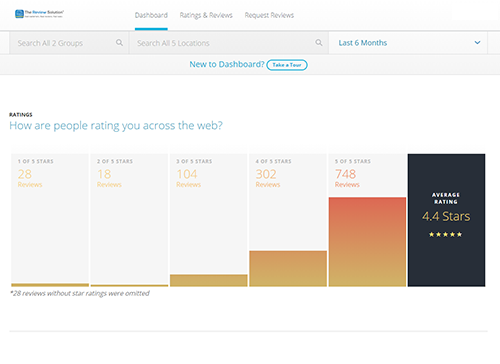Click the omitted reviews footnote
The width and height of the screenshot is (500, 364).
[80, 293]
